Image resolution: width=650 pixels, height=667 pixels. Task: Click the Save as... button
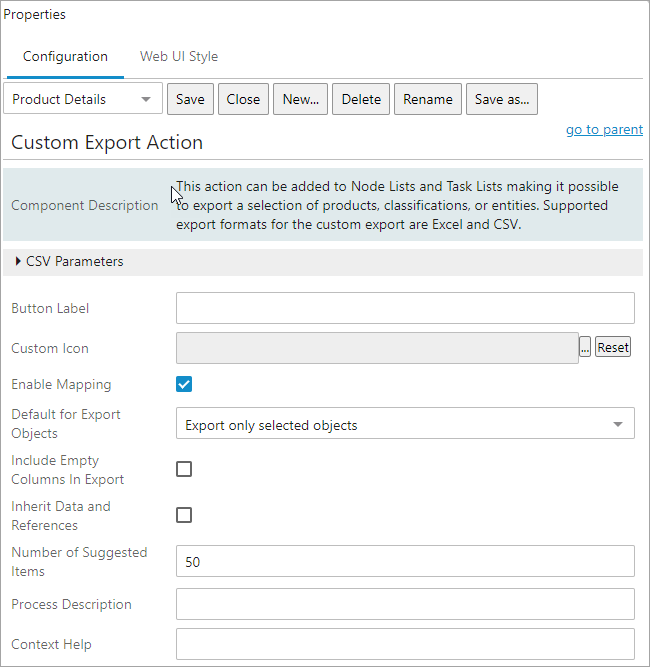click(x=502, y=99)
